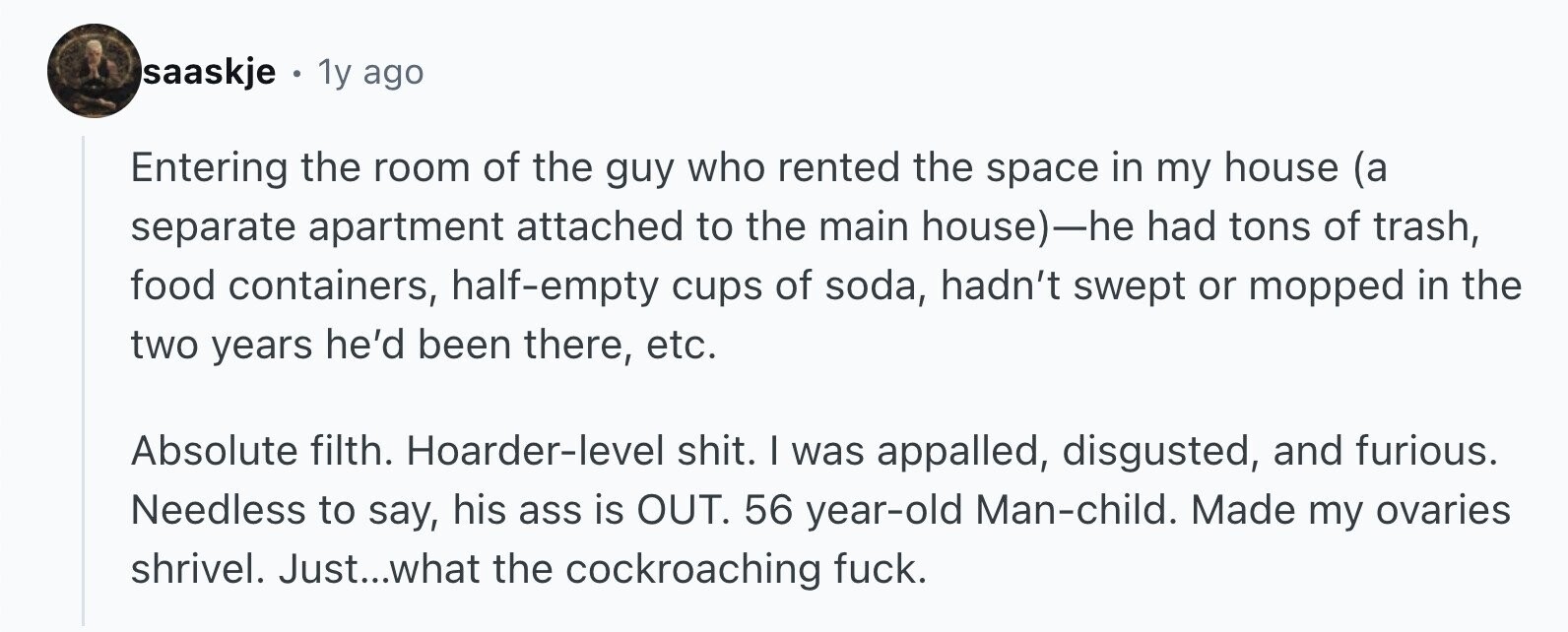The width and height of the screenshot is (1568, 632).
Task: Click the saaskje username link
Action: pos(210,72)
